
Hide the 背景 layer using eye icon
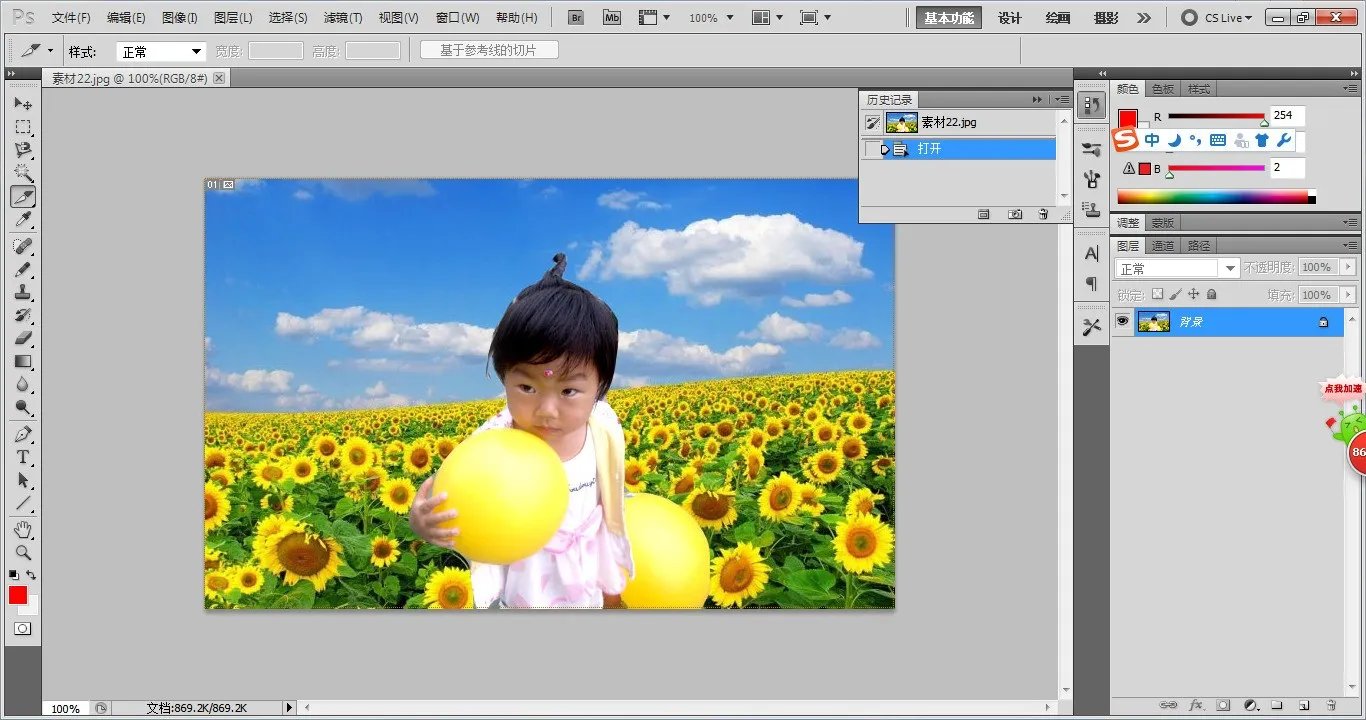[1122, 321]
